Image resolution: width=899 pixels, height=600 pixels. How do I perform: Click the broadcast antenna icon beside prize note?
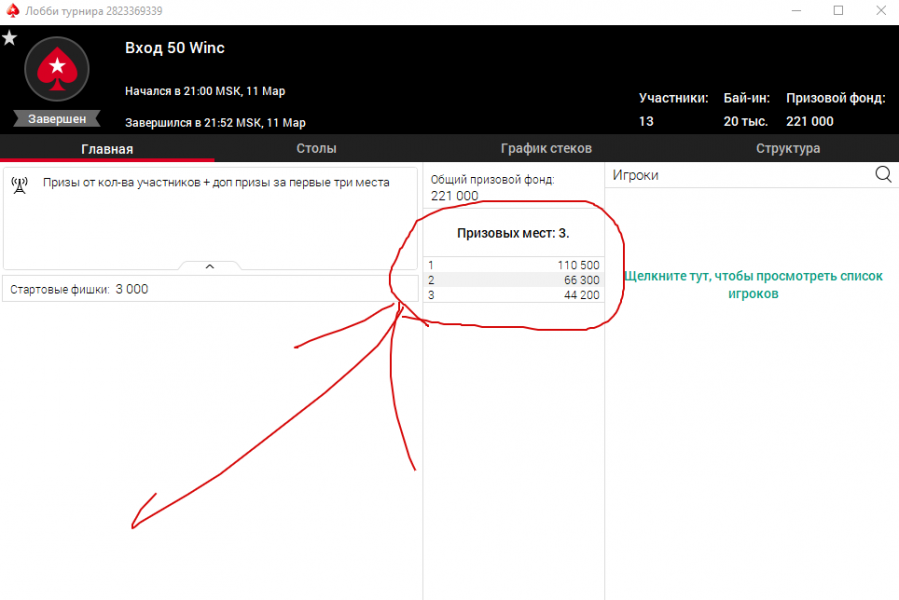[x=19, y=185]
